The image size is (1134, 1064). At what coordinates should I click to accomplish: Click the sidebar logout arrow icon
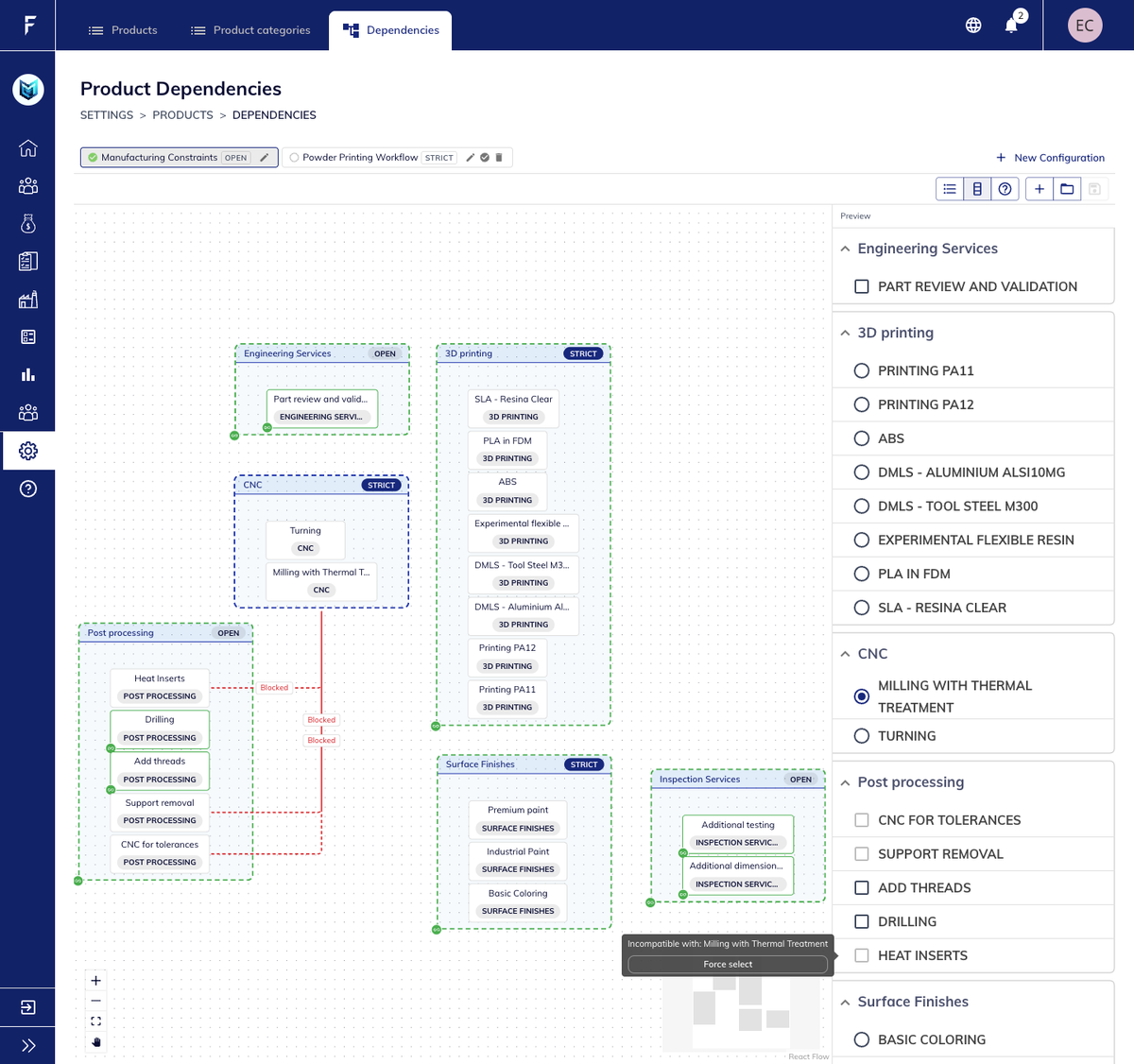[28, 1007]
